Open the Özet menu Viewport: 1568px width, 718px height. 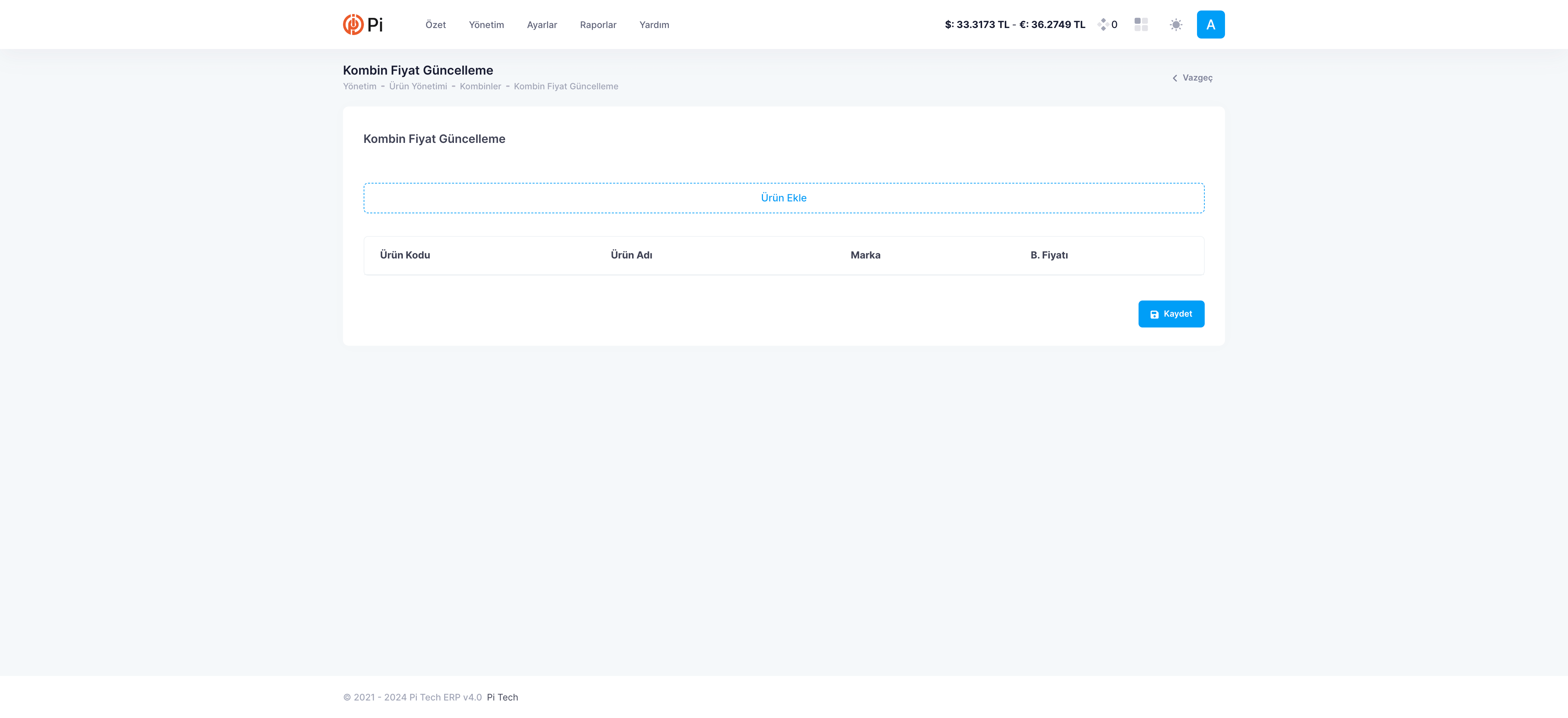tap(435, 25)
